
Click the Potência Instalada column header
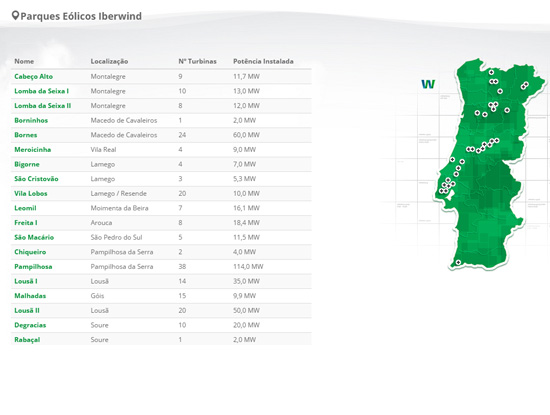coord(263,61)
